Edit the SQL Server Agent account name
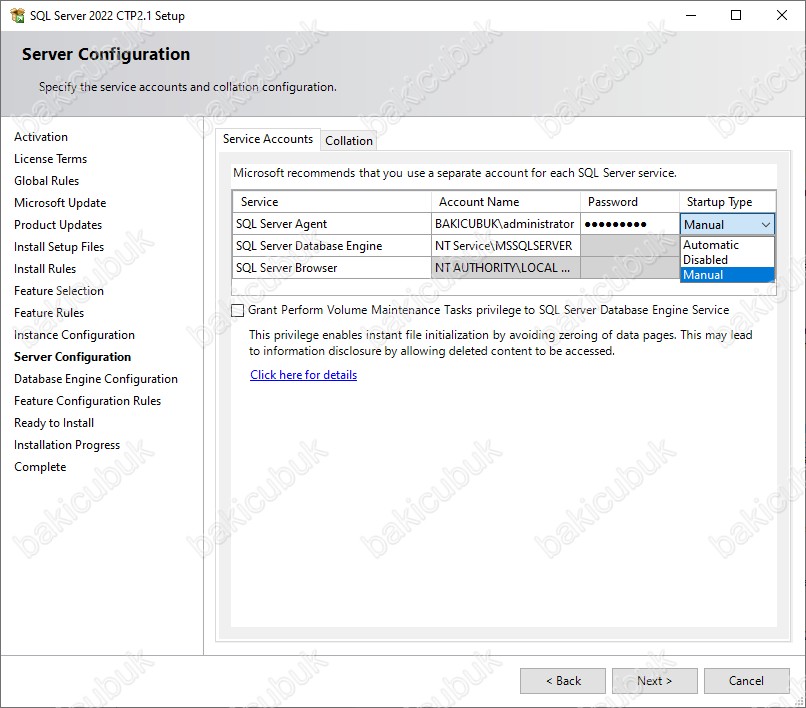 tap(506, 224)
